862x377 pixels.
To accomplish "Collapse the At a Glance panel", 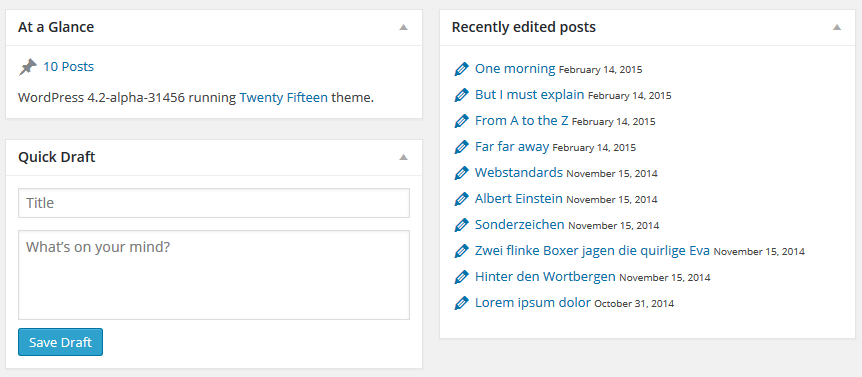I will 404,27.
